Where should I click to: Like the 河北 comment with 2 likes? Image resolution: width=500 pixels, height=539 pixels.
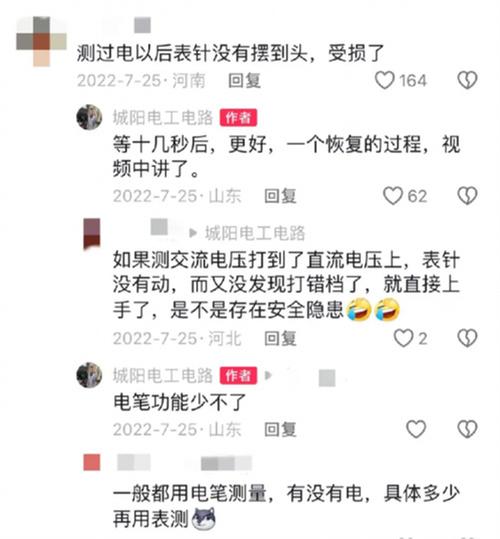tap(403, 338)
